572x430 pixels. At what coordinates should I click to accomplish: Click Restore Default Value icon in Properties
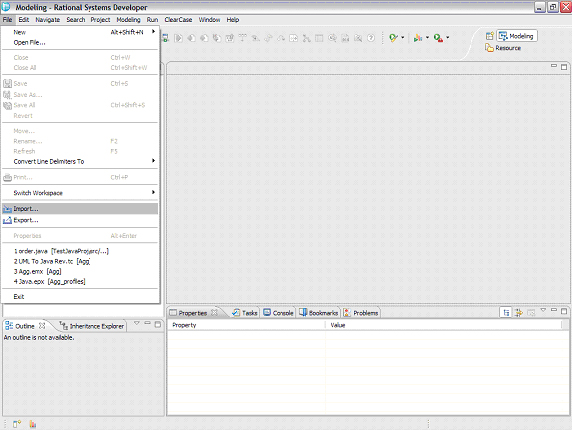[531, 313]
